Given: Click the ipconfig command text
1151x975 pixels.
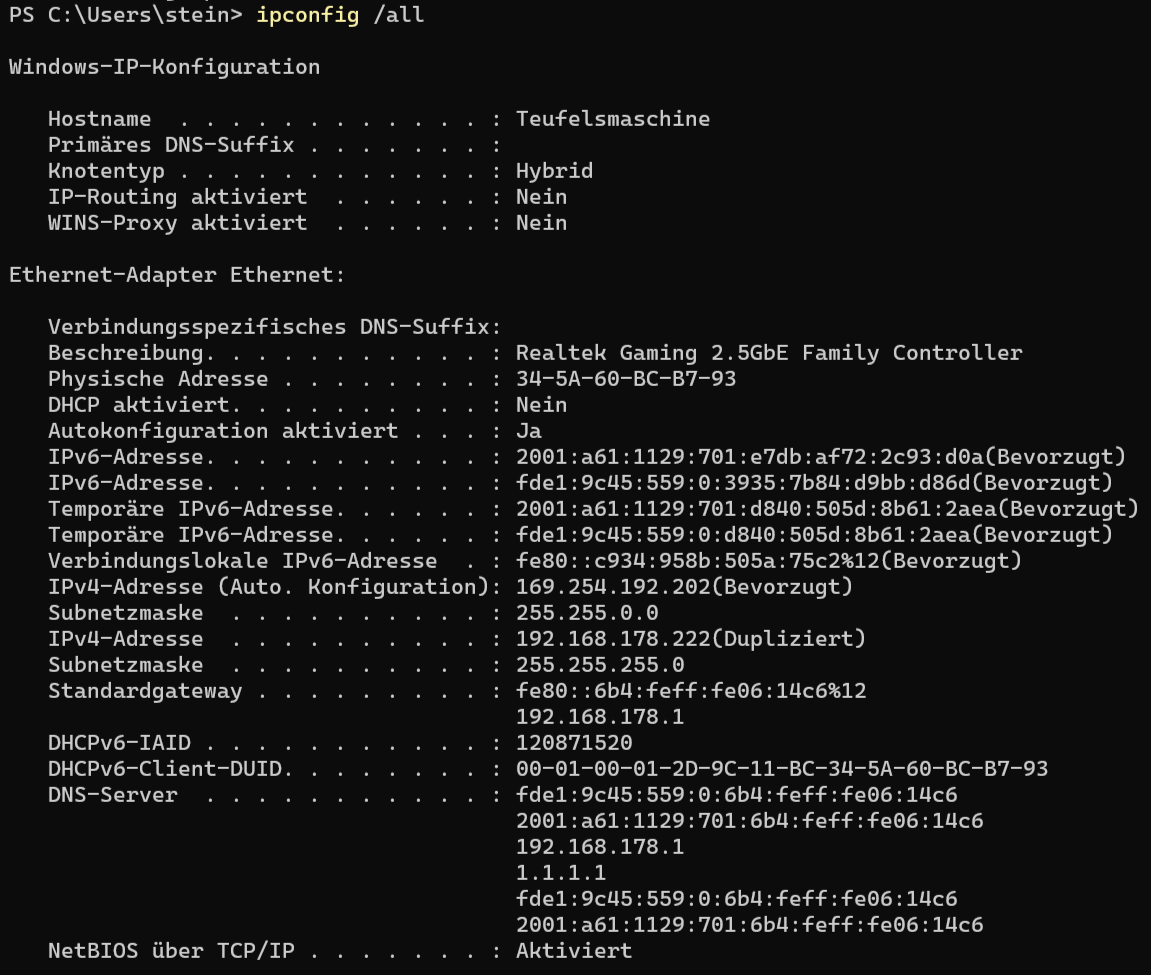Looking at the screenshot, I should [x=307, y=15].
